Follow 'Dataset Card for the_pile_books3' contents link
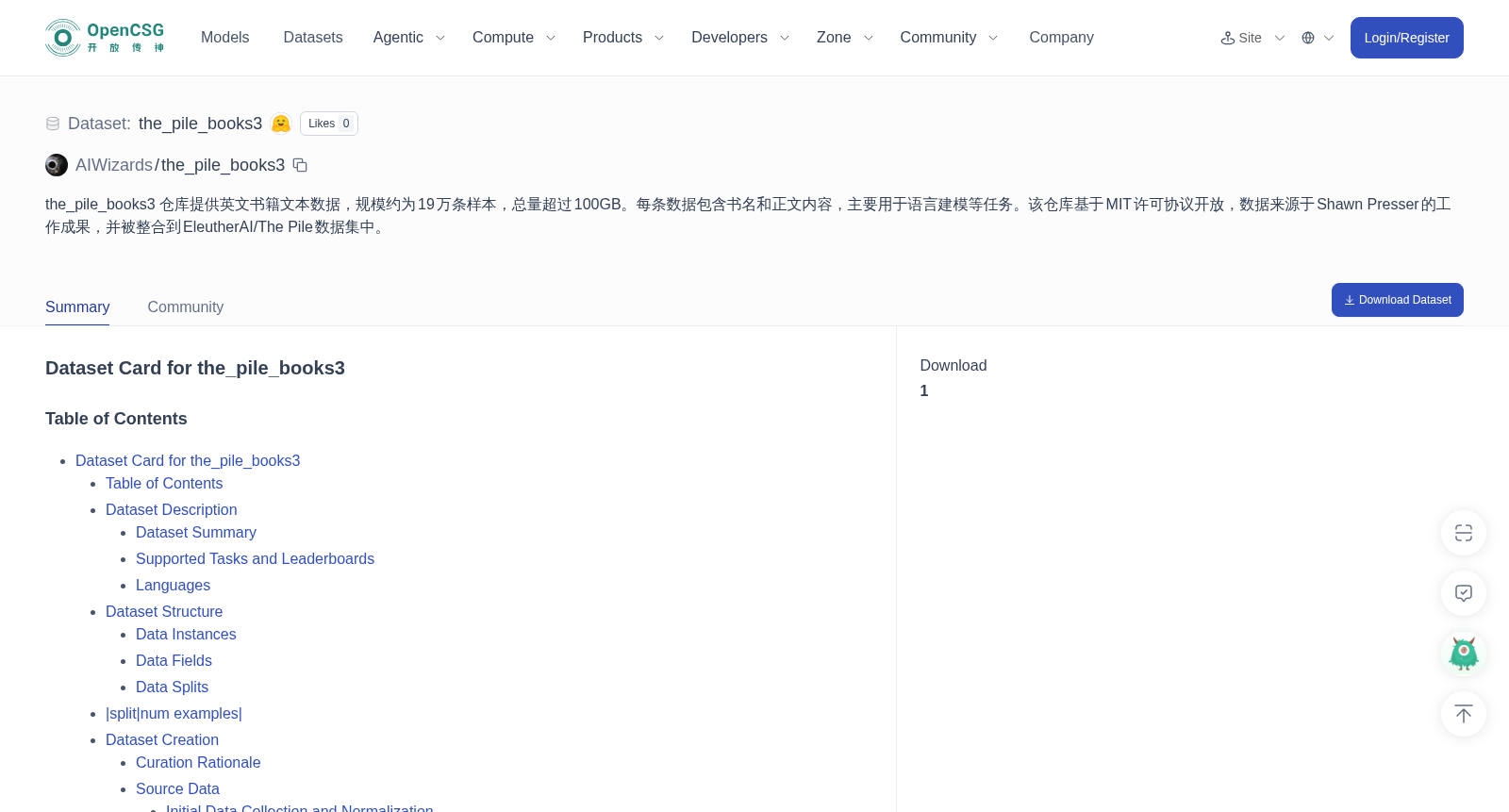Screen dimensions: 1509x812 tap(188, 460)
